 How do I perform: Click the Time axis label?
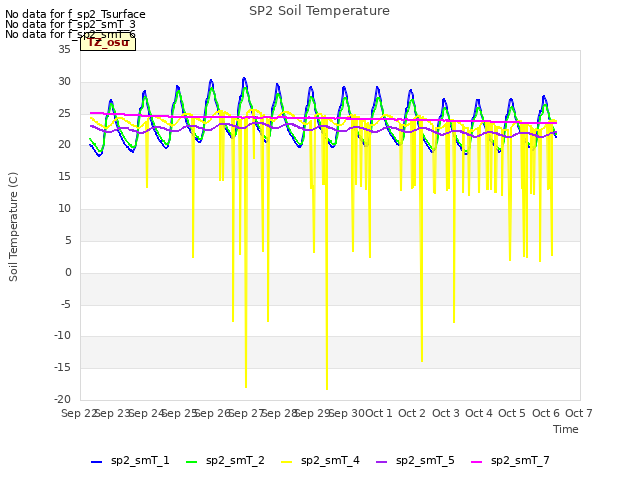[x=566, y=429]
